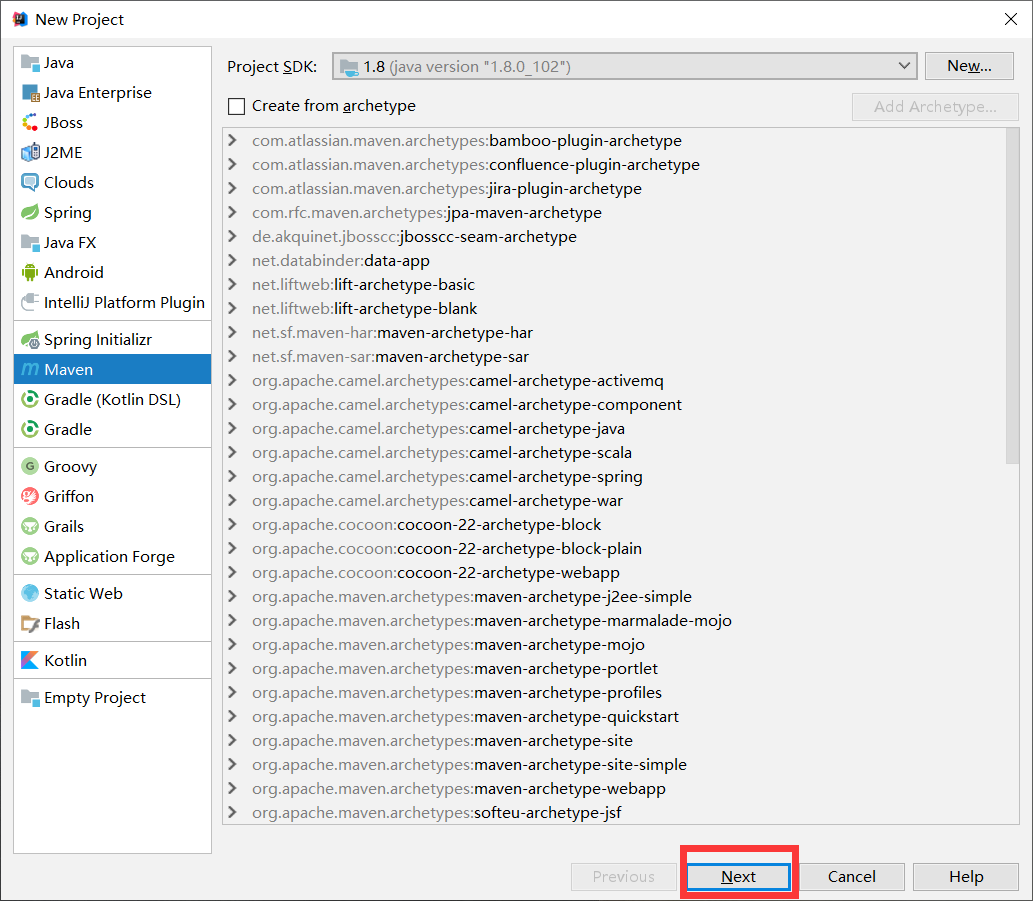Viewport: 1033px width, 901px height.
Task: Select the Static Web globe icon
Action: click(x=30, y=593)
